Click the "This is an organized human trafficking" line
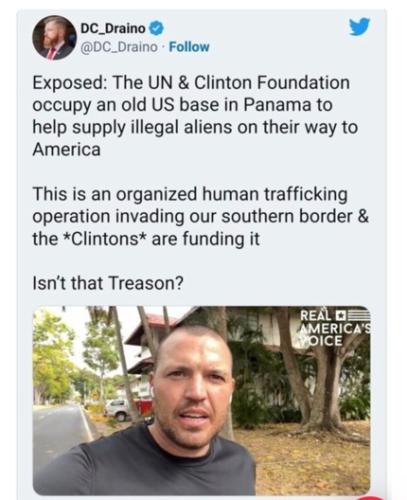This screenshot has width=407, height=500. click(190, 194)
